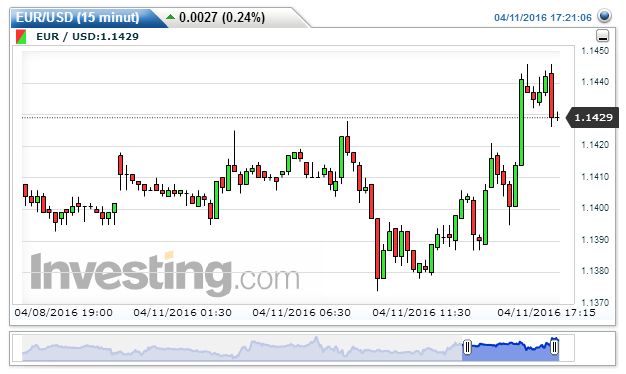This screenshot has height=374, width=626.
Task: Click the blue globe icon
Action: (604, 16)
